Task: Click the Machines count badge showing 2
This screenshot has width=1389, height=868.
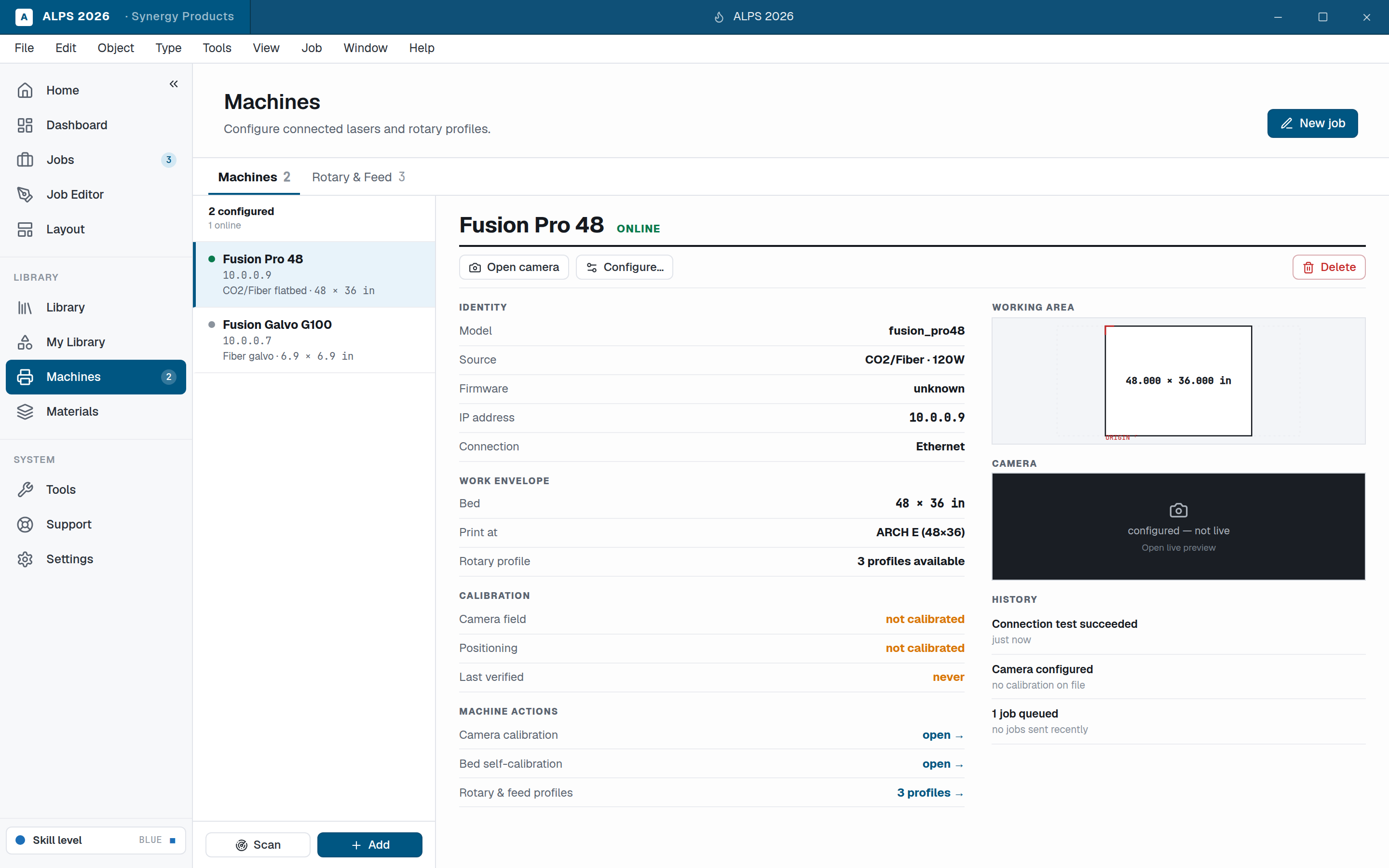Action: [168, 377]
